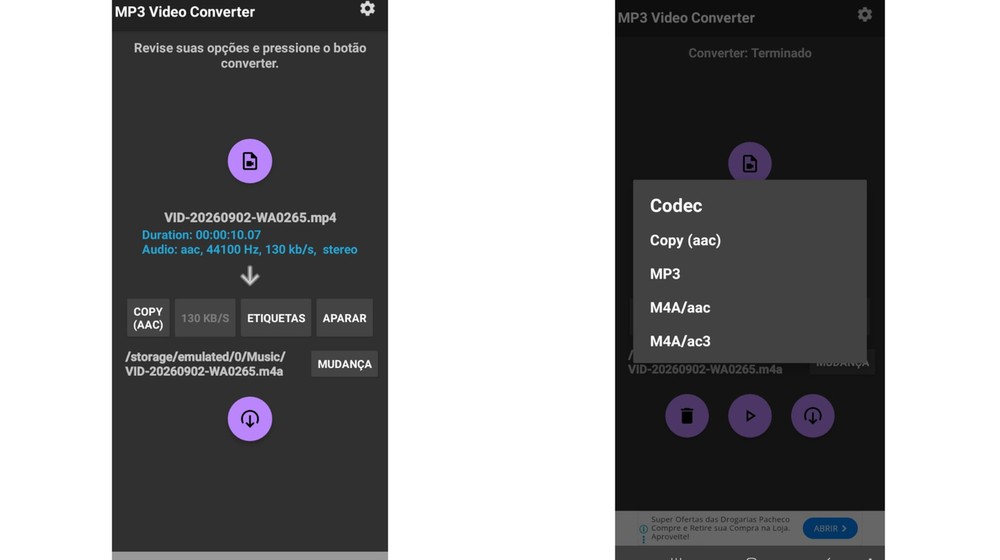This screenshot has width=1000, height=560.
Task: Click the Audio: aac, 44100 Hz info line
Action: 249,249
